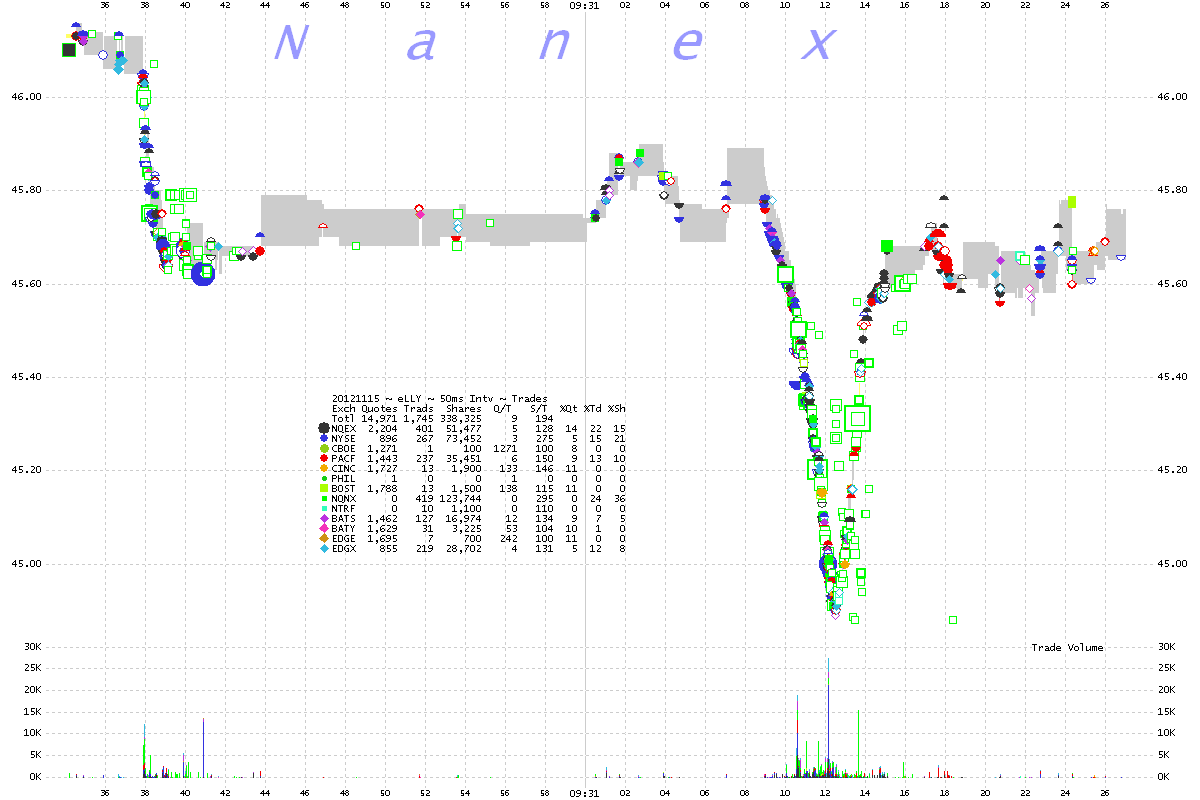The width and height of the screenshot is (1200, 800).
Task: Select the BATS purple diamond legend marker
Action: coord(323,518)
